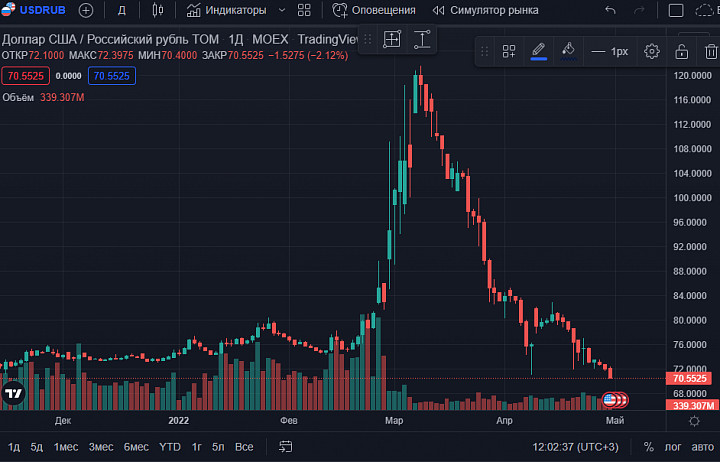Viewport: 720px width, 462px height.
Task: Toggle the лог logarithmic scale
Action: click(x=673, y=447)
